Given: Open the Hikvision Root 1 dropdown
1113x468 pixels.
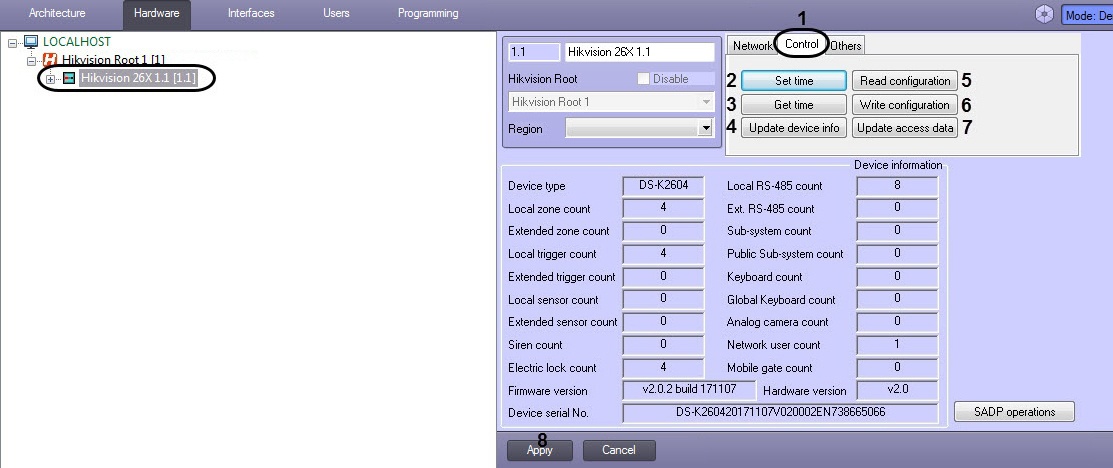Looking at the screenshot, I should tap(705, 102).
